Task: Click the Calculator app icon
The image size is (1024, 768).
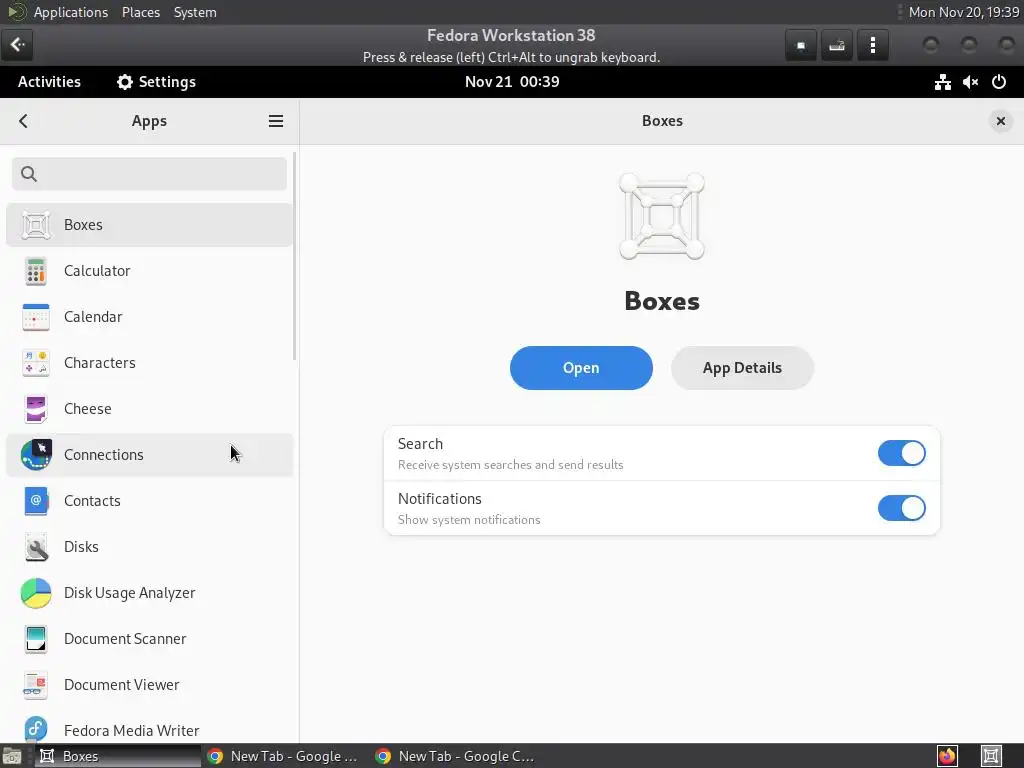Action: point(35,271)
